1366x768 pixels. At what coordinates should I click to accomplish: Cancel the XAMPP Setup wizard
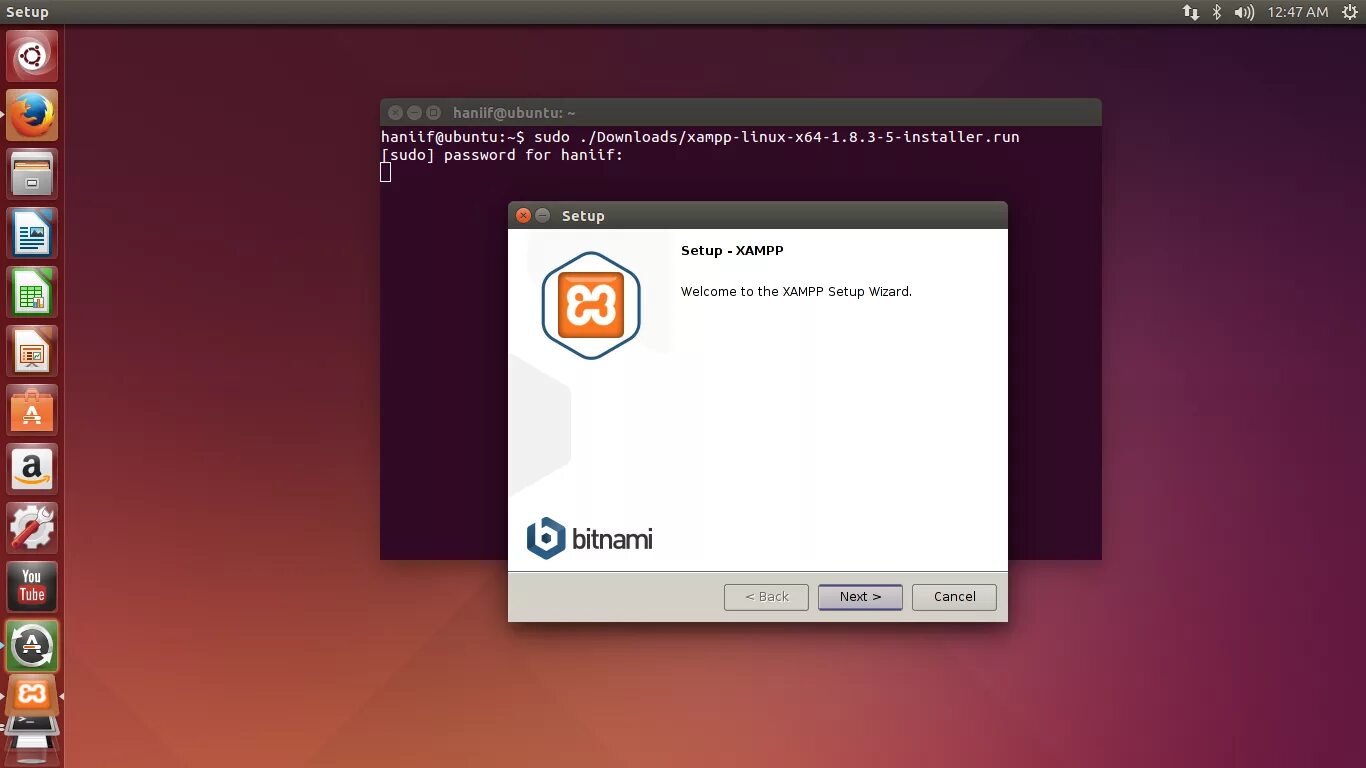[954, 597]
